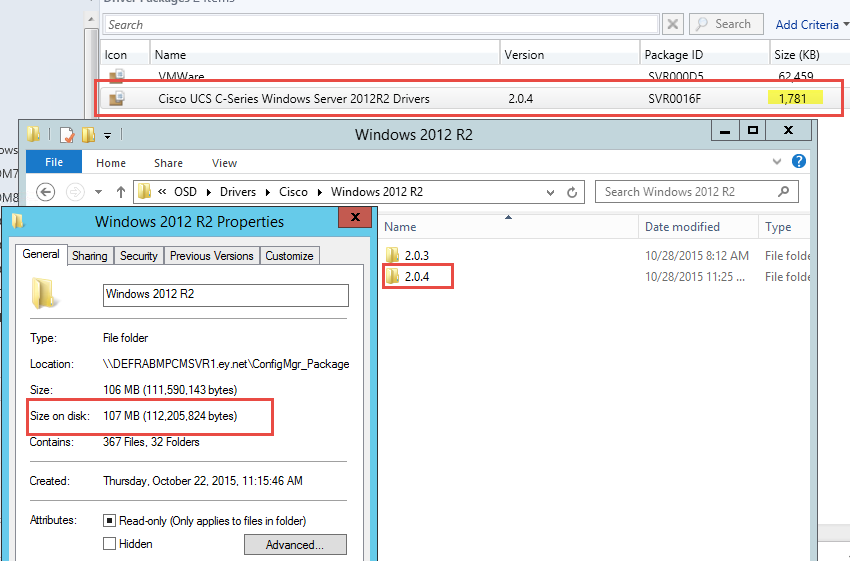Click the Advanced... attributes button
Screen dimensions: 850x561
(295, 545)
